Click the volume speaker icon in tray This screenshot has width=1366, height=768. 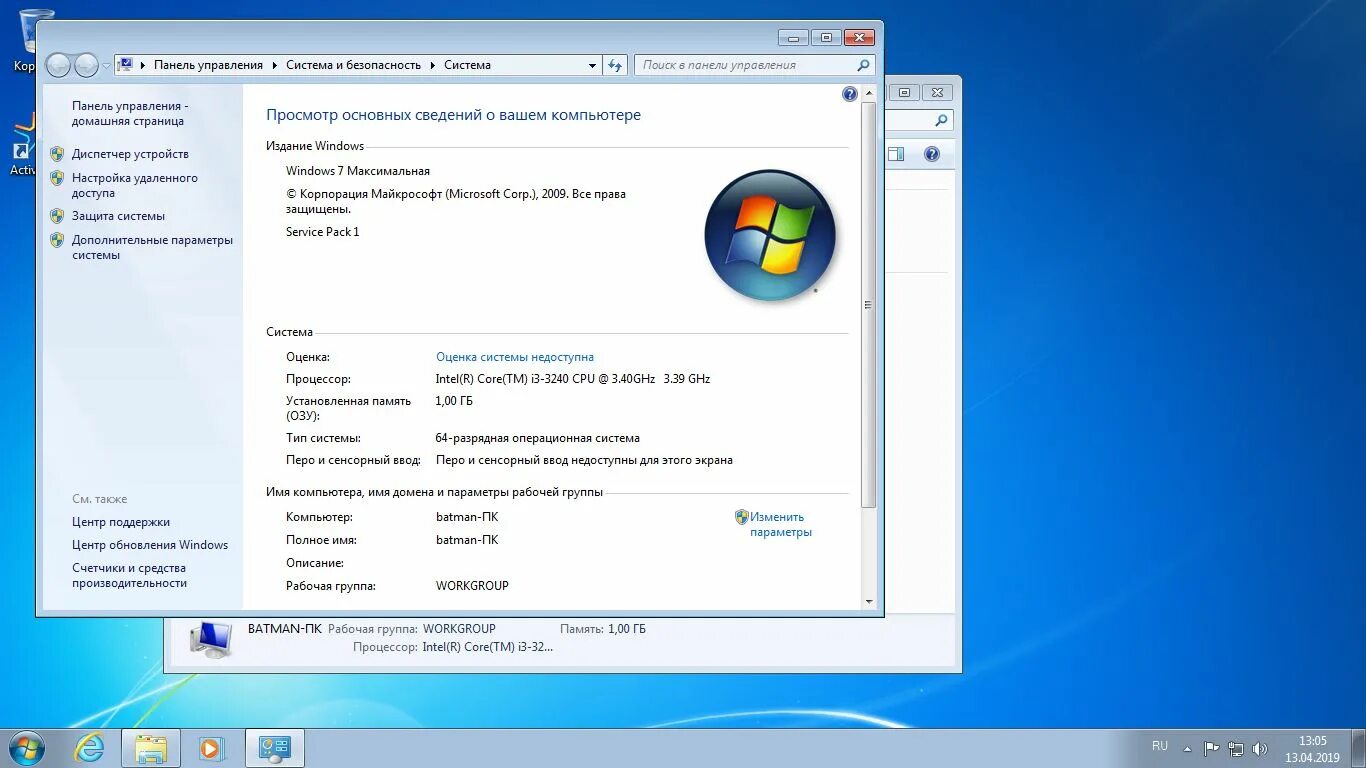point(1260,748)
